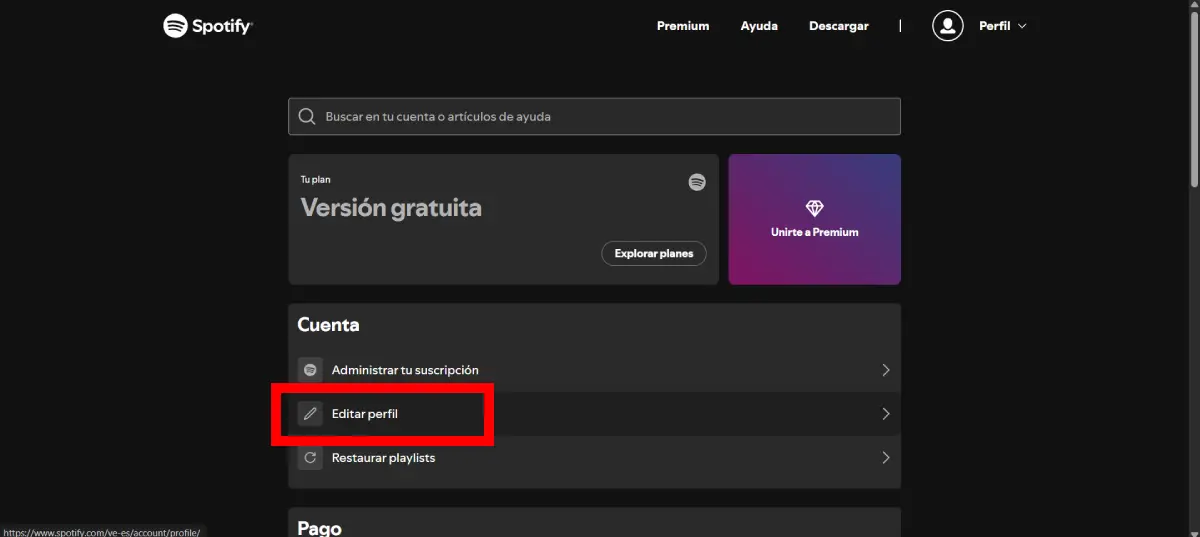Open the Editar perfil chevron arrow
The height and width of the screenshot is (537, 1200).
point(885,414)
